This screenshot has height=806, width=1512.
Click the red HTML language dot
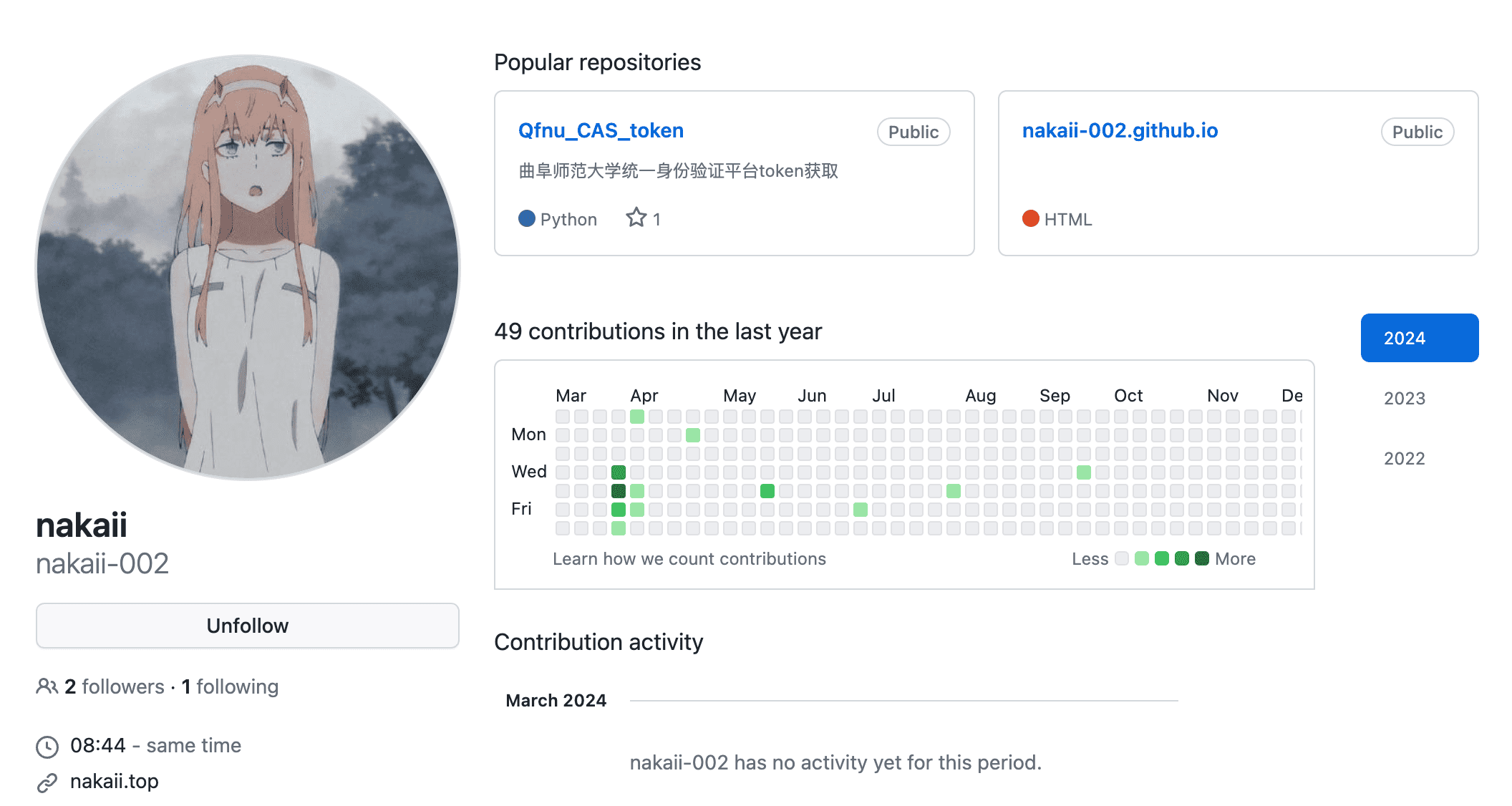[x=1030, y=218]
